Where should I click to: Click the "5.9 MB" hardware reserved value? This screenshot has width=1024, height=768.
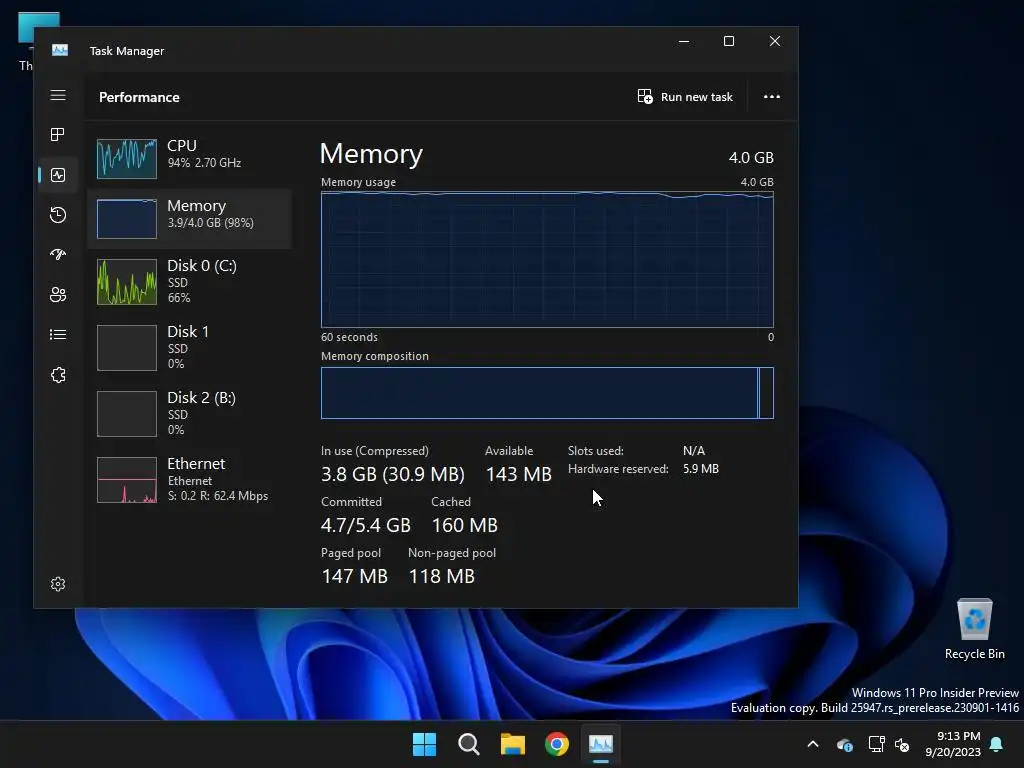pos(701,469)
